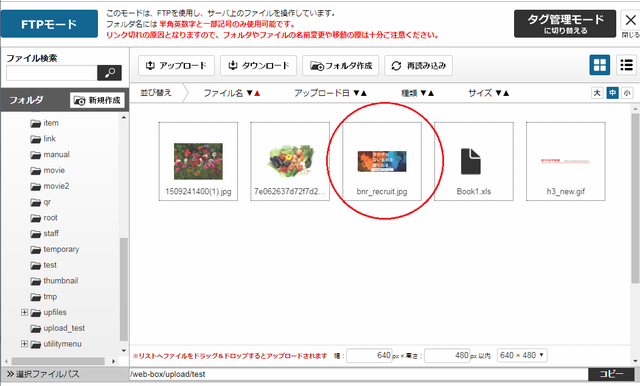Viewport: 640px width, 386px height.
Task: Open the upfiles folder
Action: [x=49, y=313]
